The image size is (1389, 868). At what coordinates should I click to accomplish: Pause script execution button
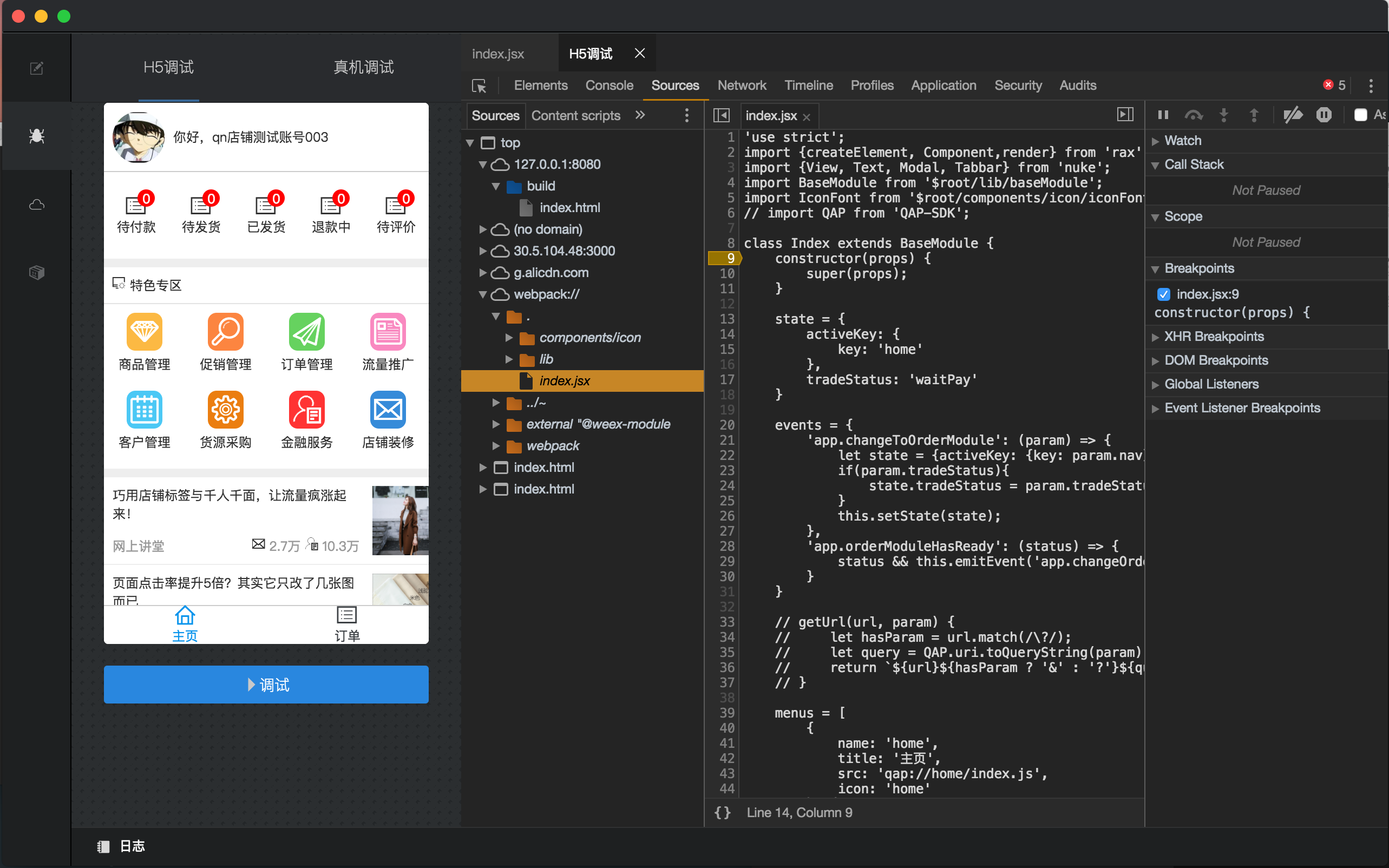point(1163,115)
